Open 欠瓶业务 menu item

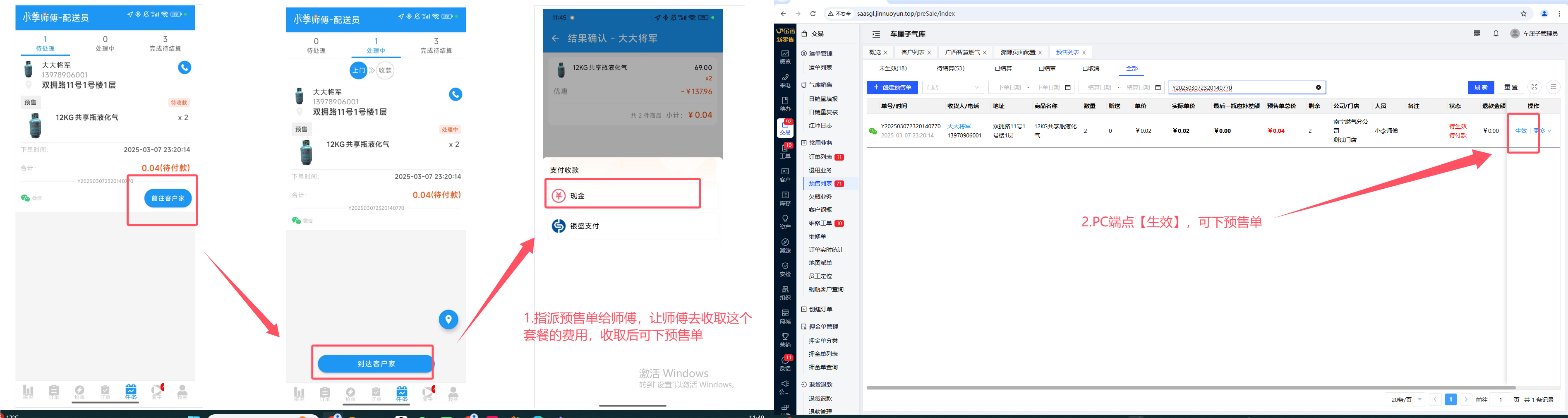[x=820, y=197]
